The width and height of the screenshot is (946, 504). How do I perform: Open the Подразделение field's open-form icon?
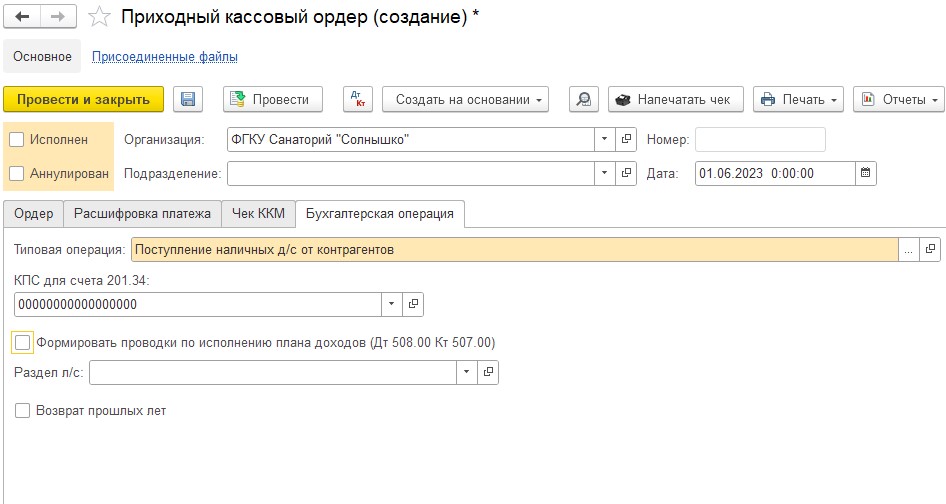pos(626,173)
